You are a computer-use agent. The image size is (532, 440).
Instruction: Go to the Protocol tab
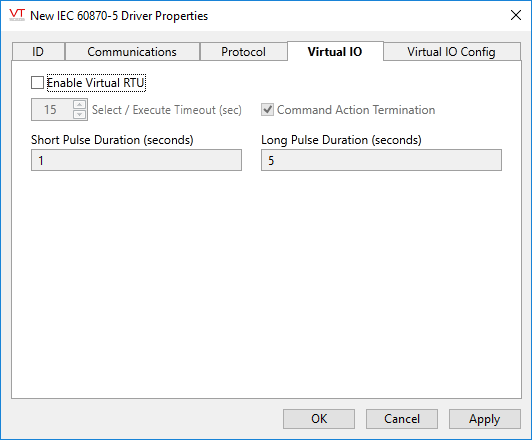(x=243, y=52)
